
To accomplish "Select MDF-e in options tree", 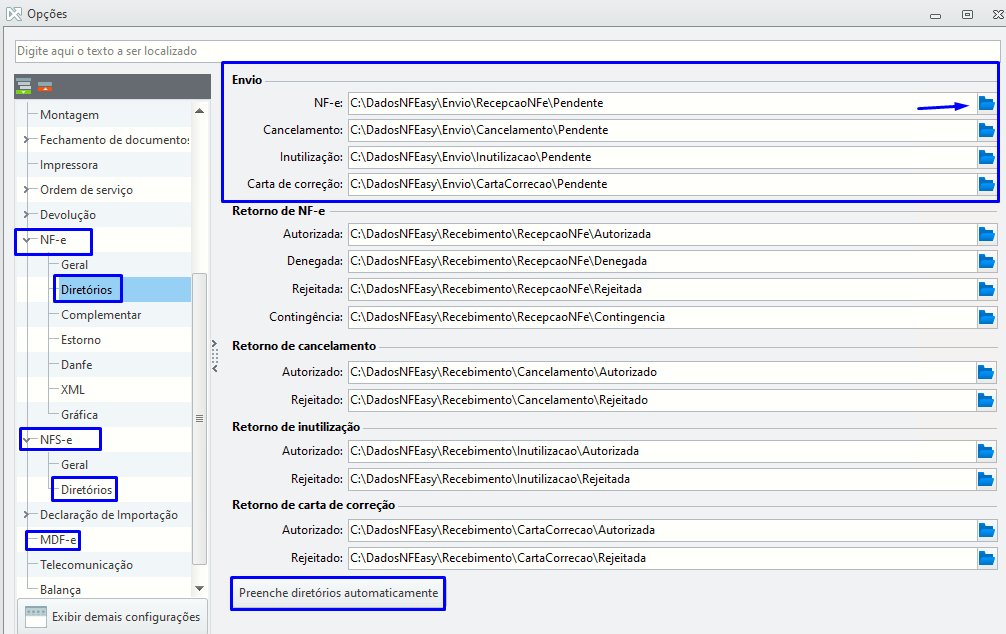I will point(58,540).
